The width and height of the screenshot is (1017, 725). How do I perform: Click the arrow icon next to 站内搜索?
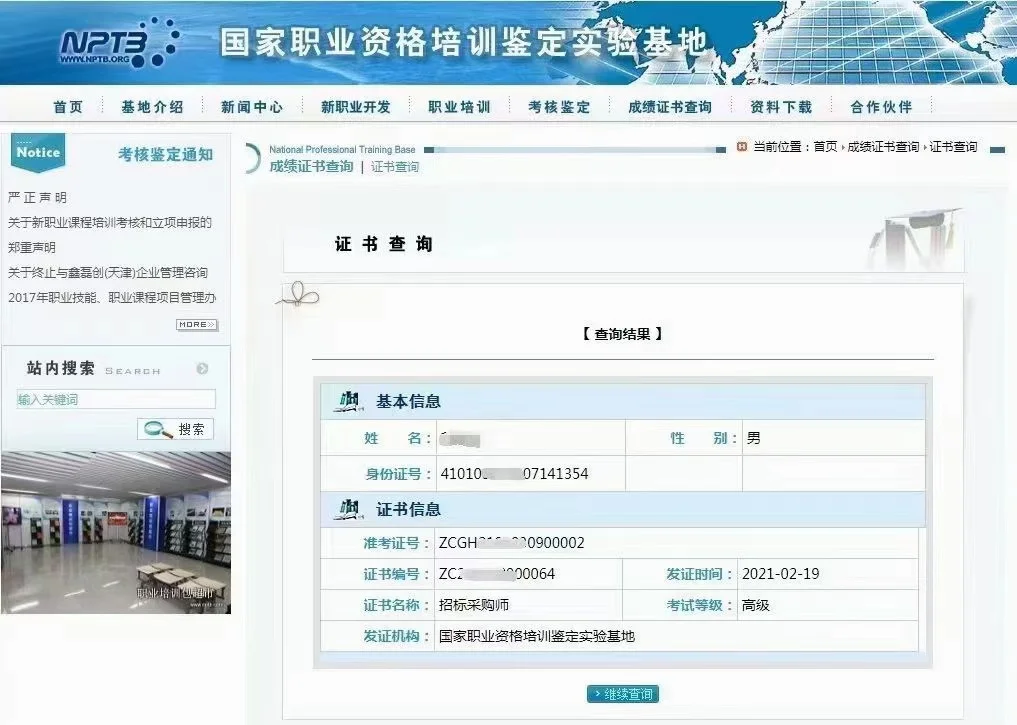(x=201, y=368)
